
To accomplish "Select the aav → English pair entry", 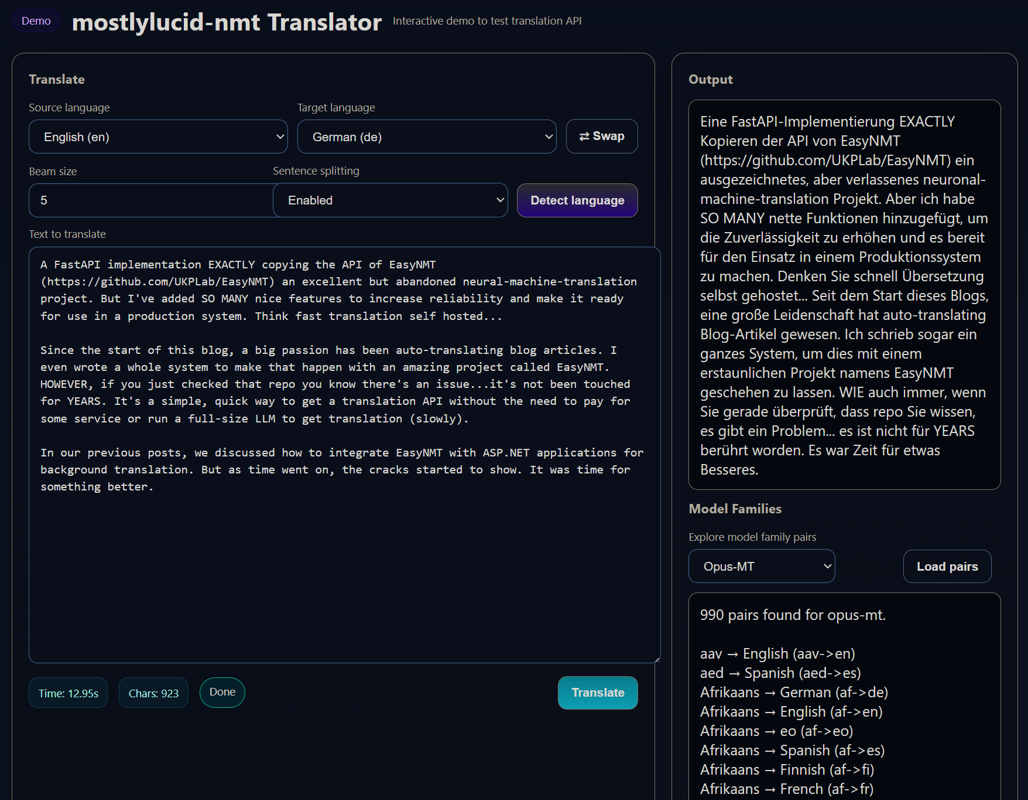I will [777, 653].
